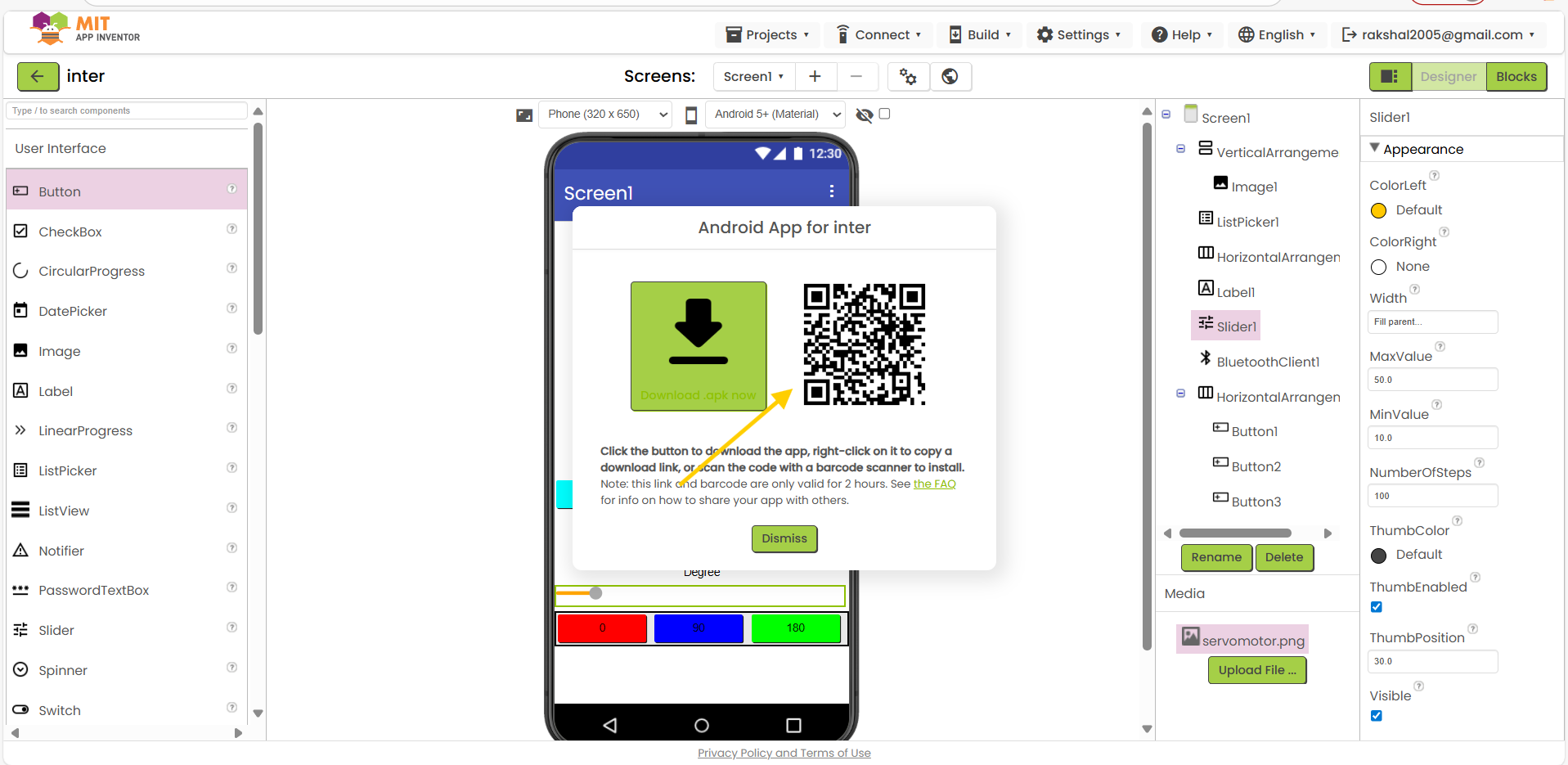Collapse the Screen1 tree node
1568x765 pixels.
[1166, 115]
